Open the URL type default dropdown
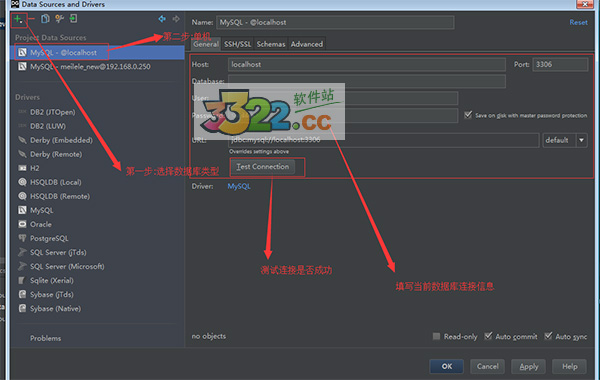The width and height of the screenshot is (600, 380). coord(564,140)
